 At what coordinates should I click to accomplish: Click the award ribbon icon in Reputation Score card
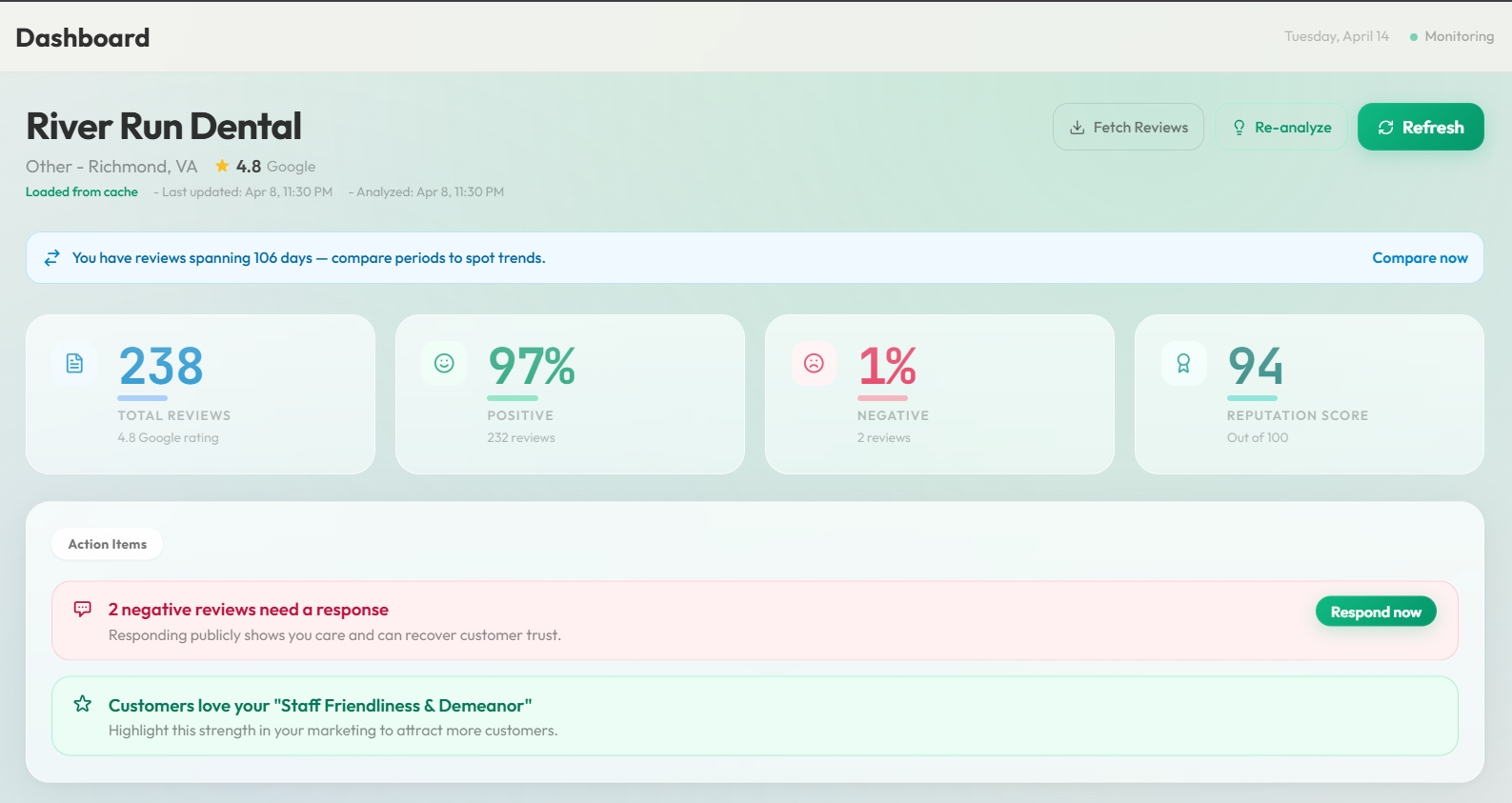[x=1183, y=363]
